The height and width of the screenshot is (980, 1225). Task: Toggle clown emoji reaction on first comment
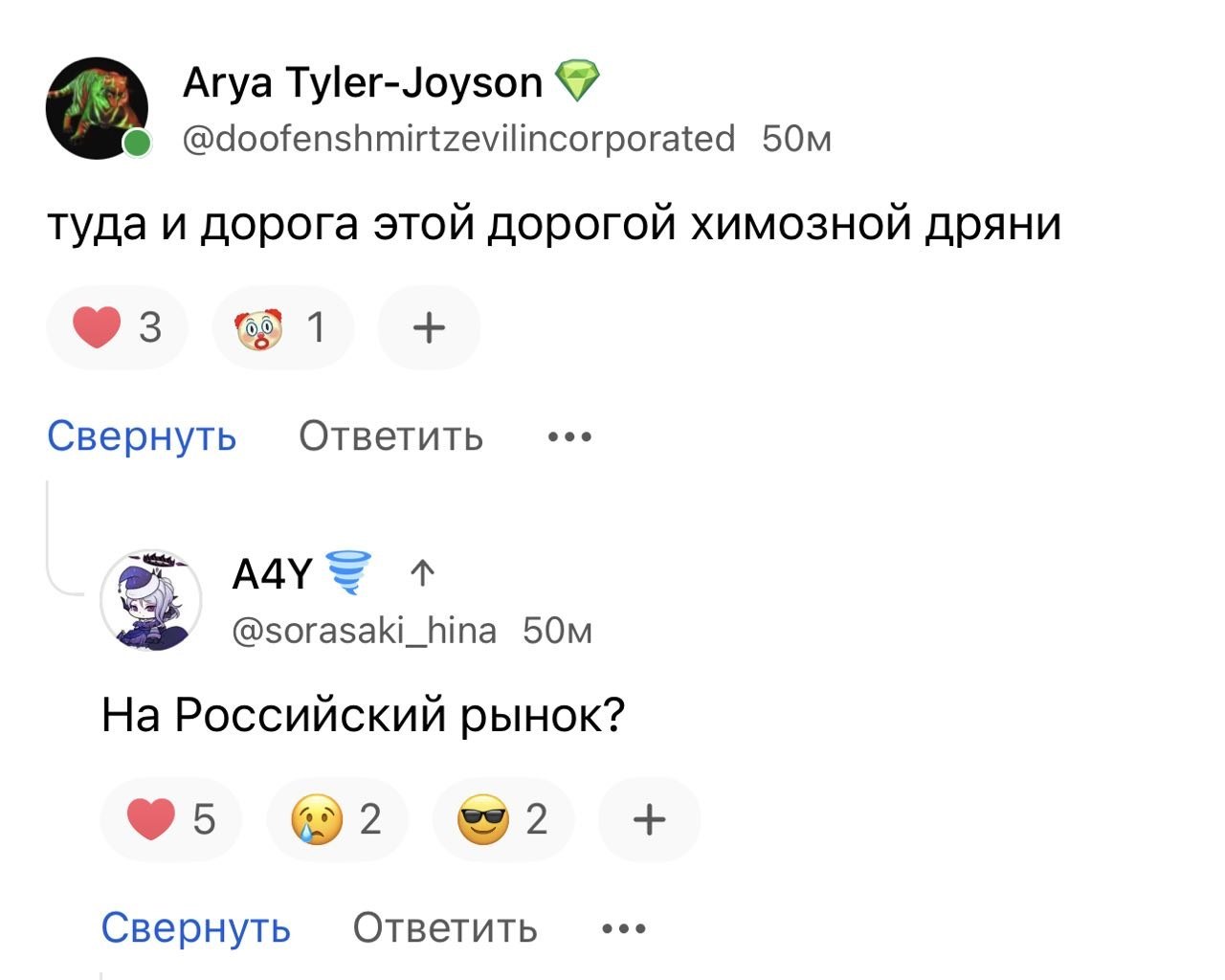[x=282, y=328]
